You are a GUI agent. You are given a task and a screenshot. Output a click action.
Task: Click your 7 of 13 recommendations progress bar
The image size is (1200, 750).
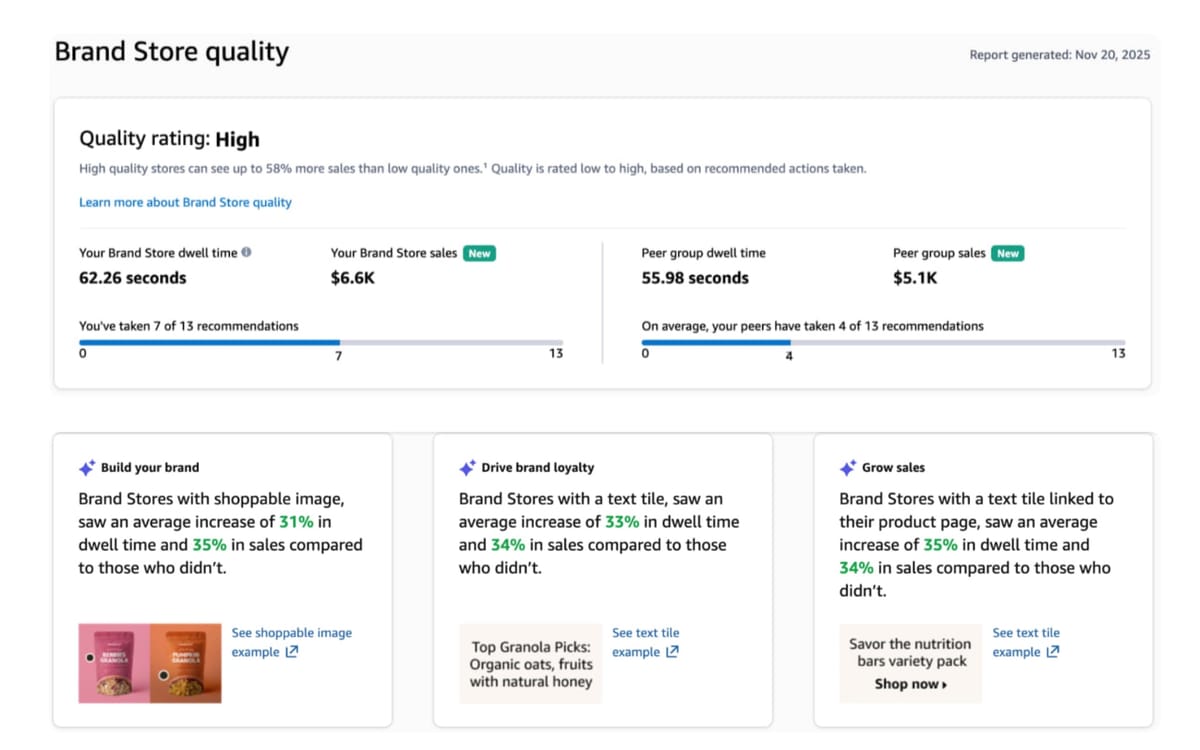321,341
